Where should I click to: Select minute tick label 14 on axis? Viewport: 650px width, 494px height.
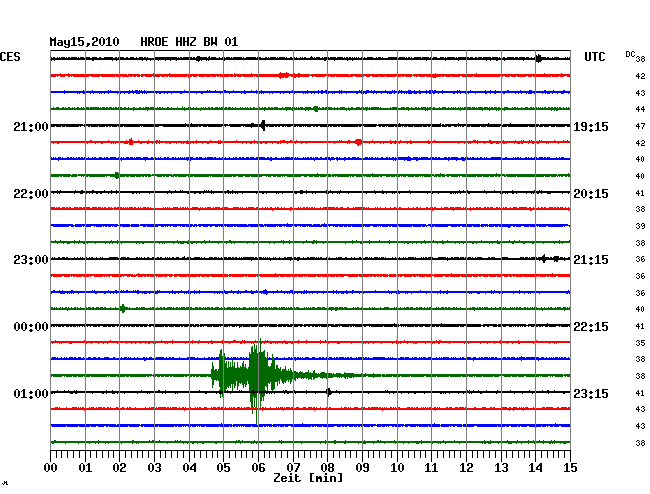click(x=536, y=467)
